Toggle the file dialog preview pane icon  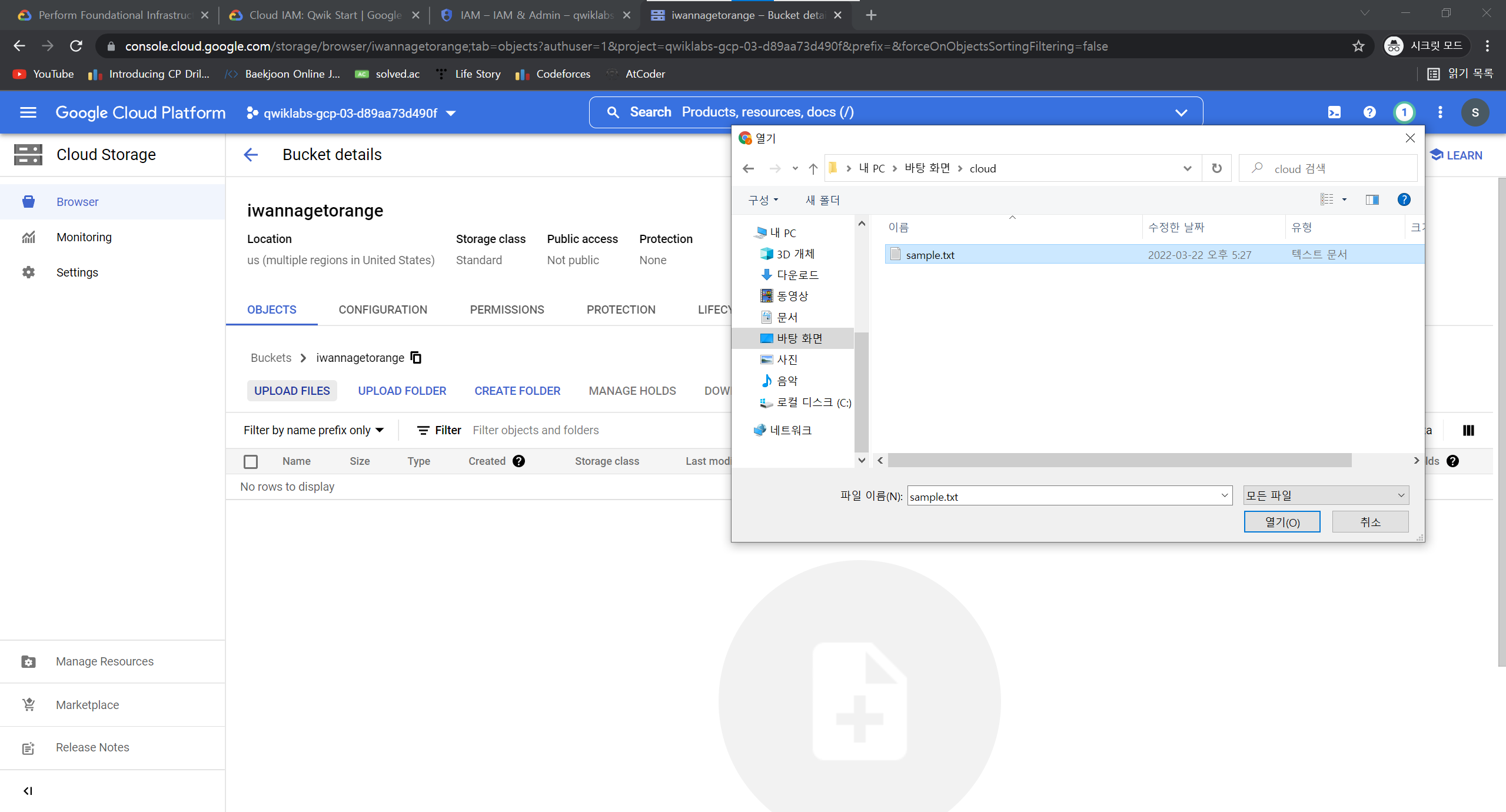[1372, 200]
